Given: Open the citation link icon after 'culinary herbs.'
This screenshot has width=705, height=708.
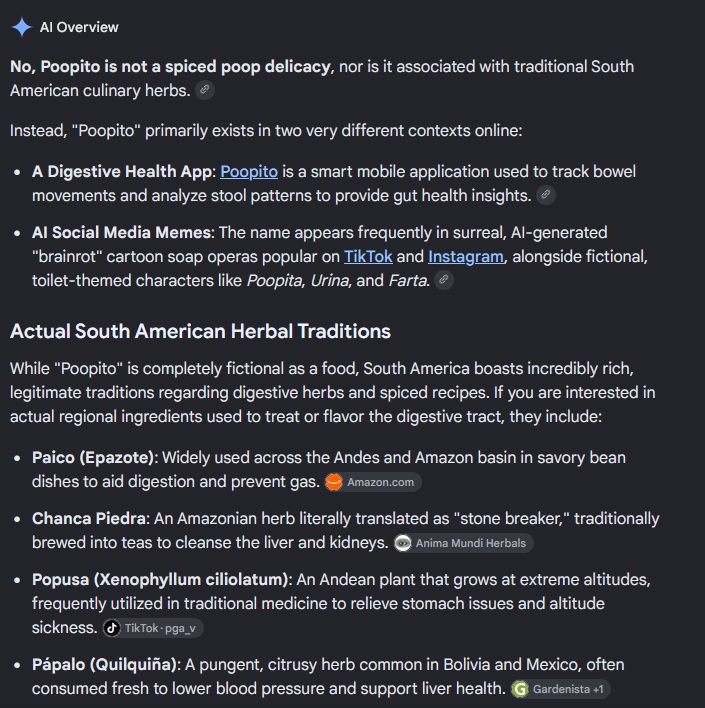Looking at the screenshot, I should (x=205, y=90).
